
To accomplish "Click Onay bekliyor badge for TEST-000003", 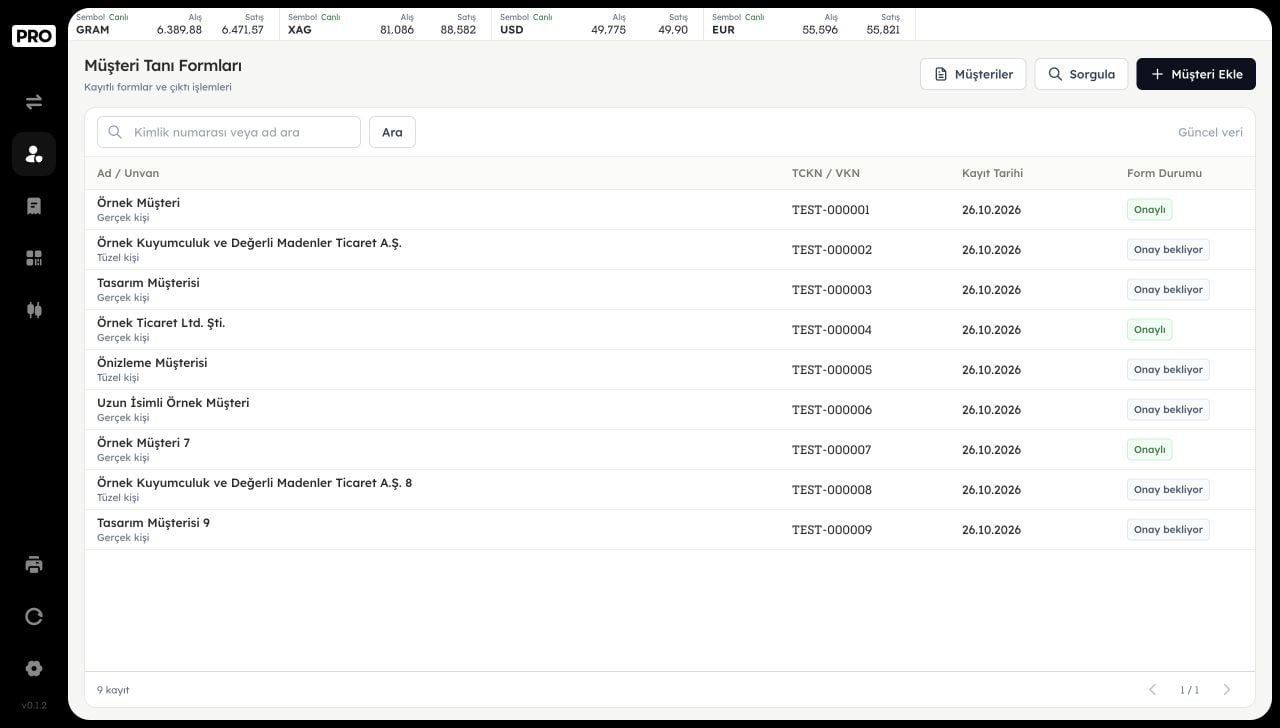I will pyautogui.click(x=1168, y=290).
